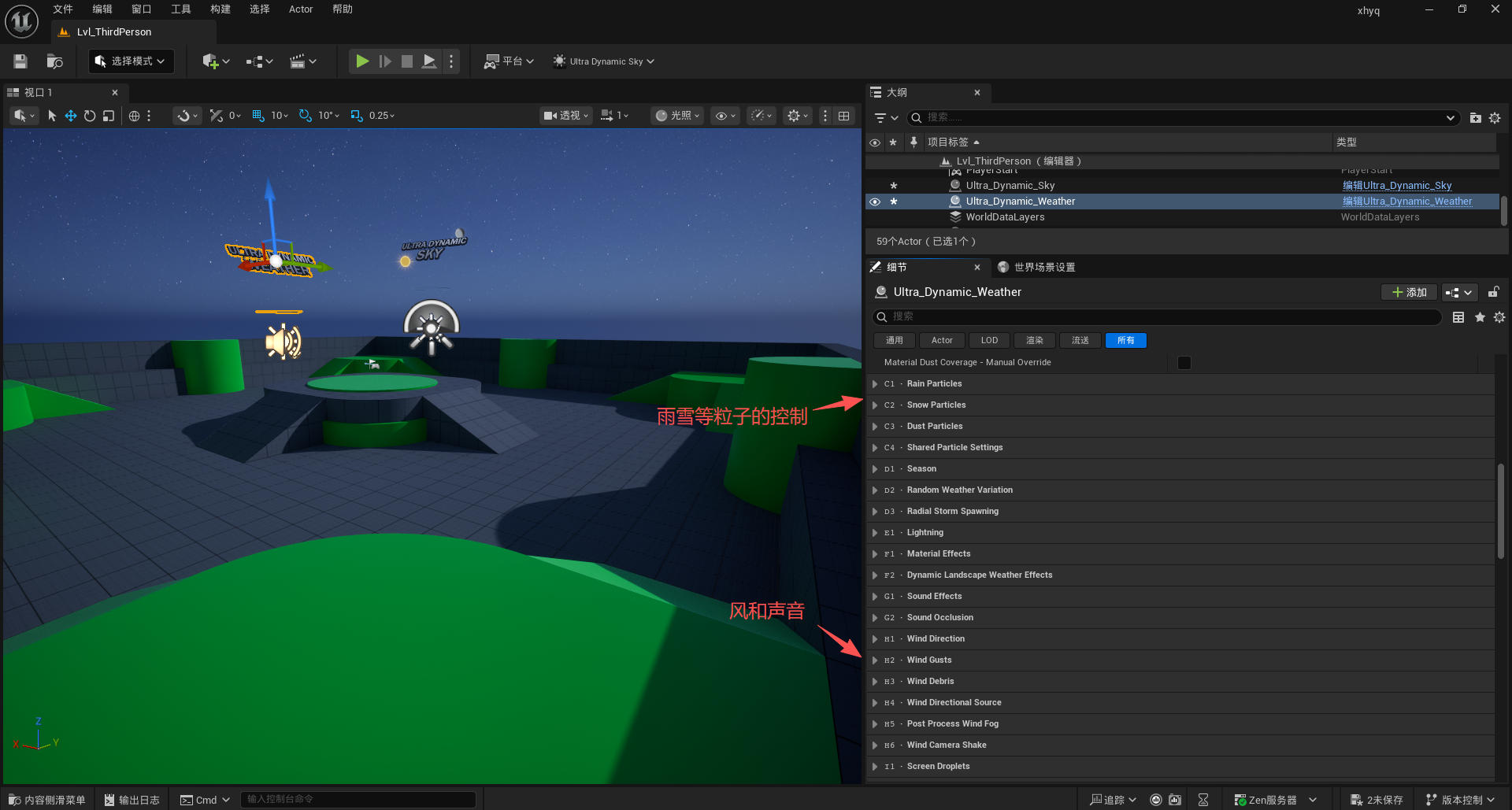
Task: Open the Blueprint menu icon in the toolbar
Action: click(x=259, y=61)
